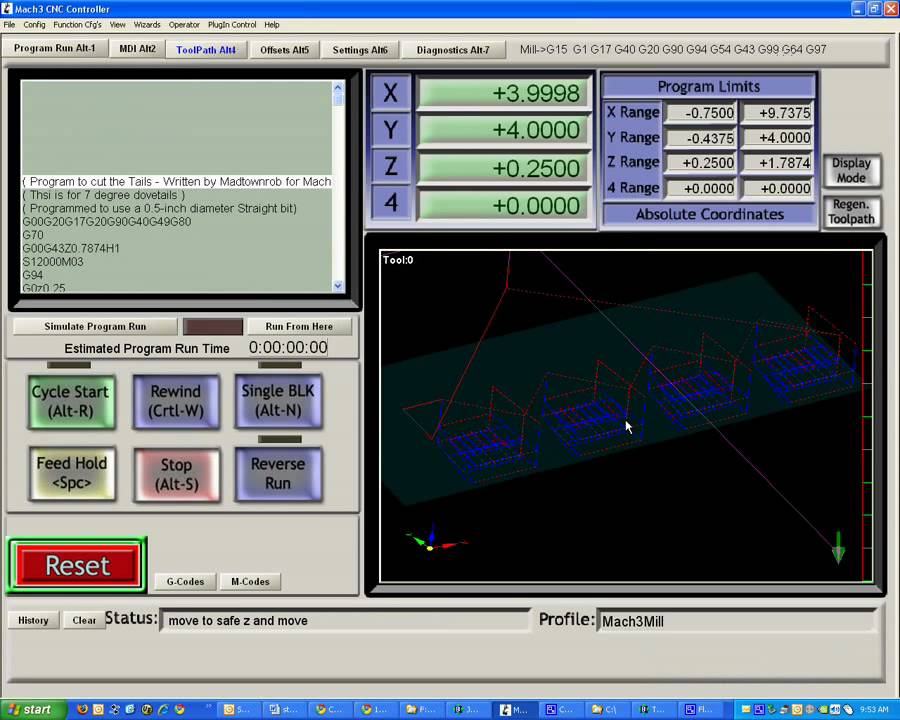Click Z Range maximum +1.7874
This screenshot has height=720, width=900.
777,162
